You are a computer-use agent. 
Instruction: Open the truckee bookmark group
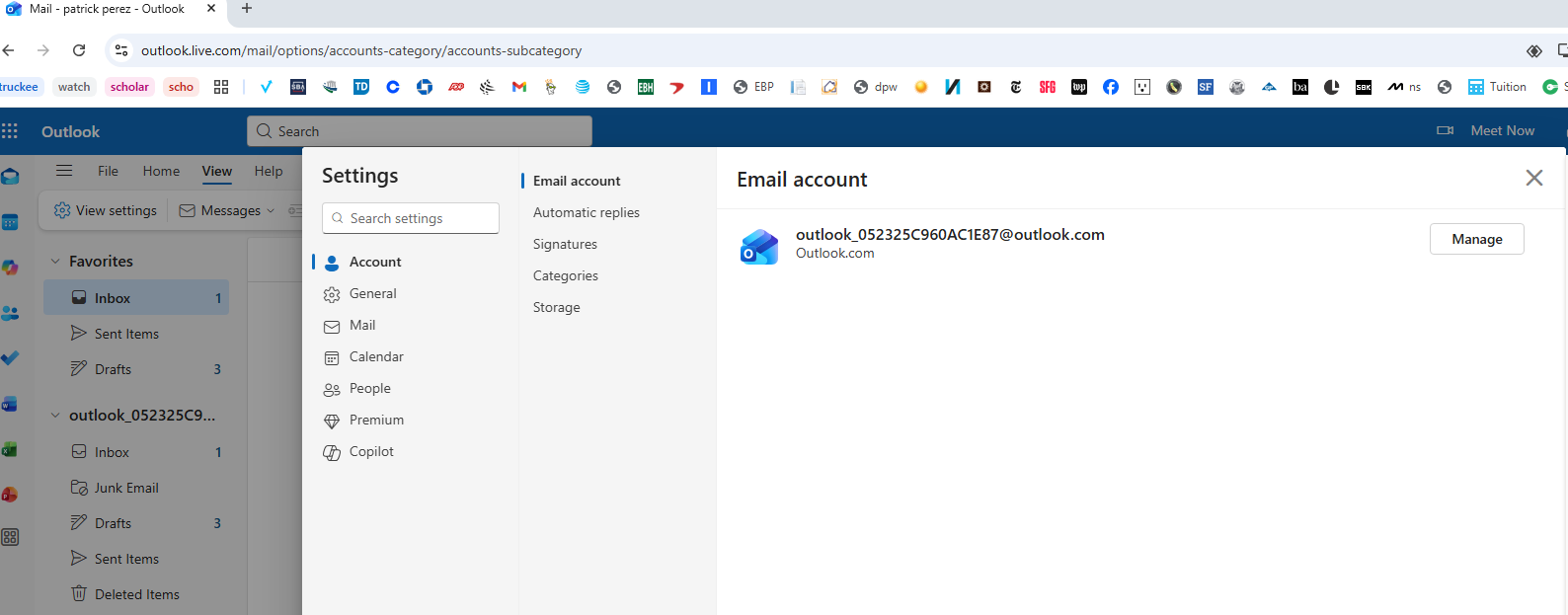[x=19, y=87]
